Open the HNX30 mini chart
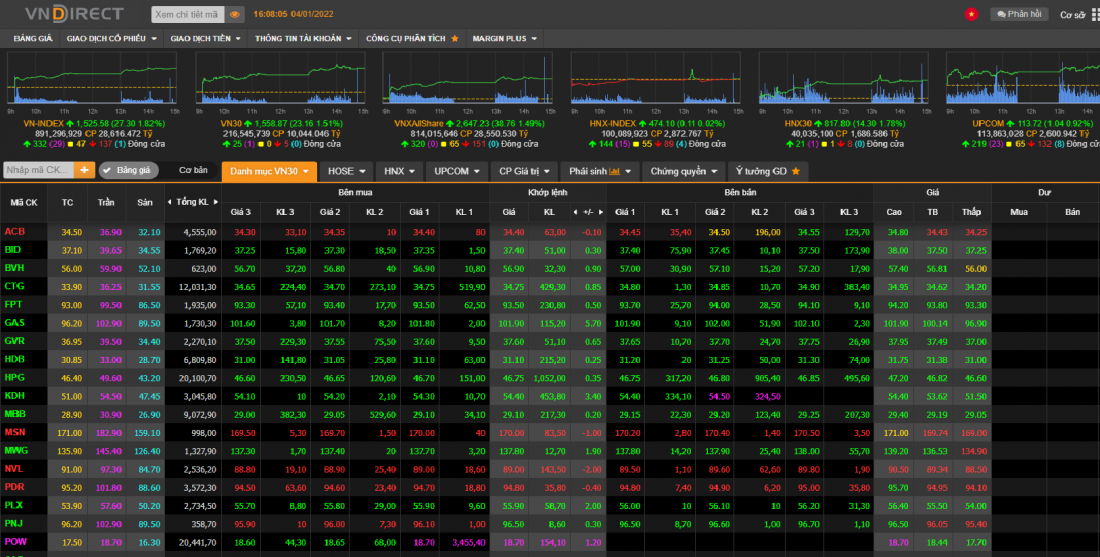Viewport: 1100px width, 557px height. (x=843, y=78)
